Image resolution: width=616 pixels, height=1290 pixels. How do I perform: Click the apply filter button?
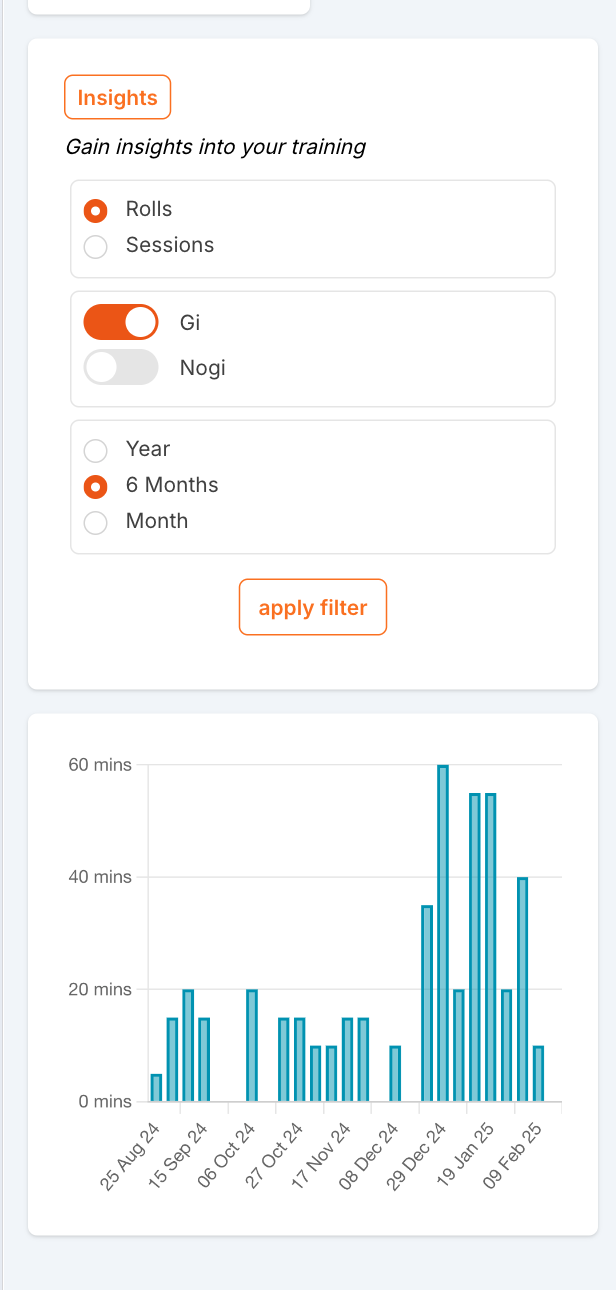(x=313, y=607)
